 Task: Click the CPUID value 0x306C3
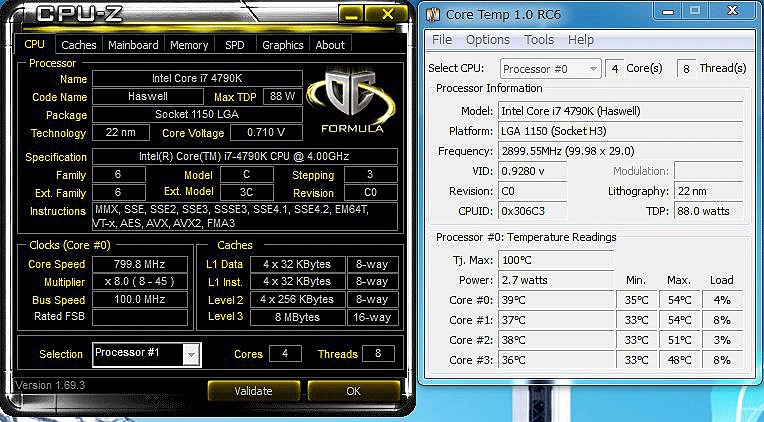(x=533, y=211)
